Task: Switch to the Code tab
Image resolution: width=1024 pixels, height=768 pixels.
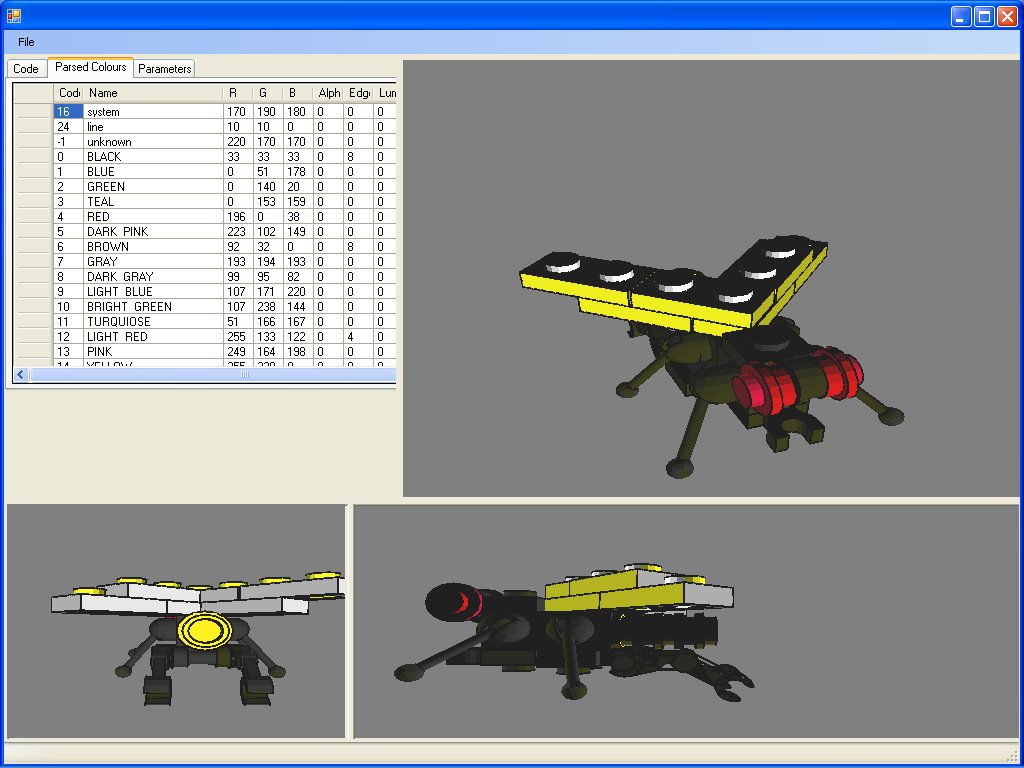Action: tap(26, 69)
